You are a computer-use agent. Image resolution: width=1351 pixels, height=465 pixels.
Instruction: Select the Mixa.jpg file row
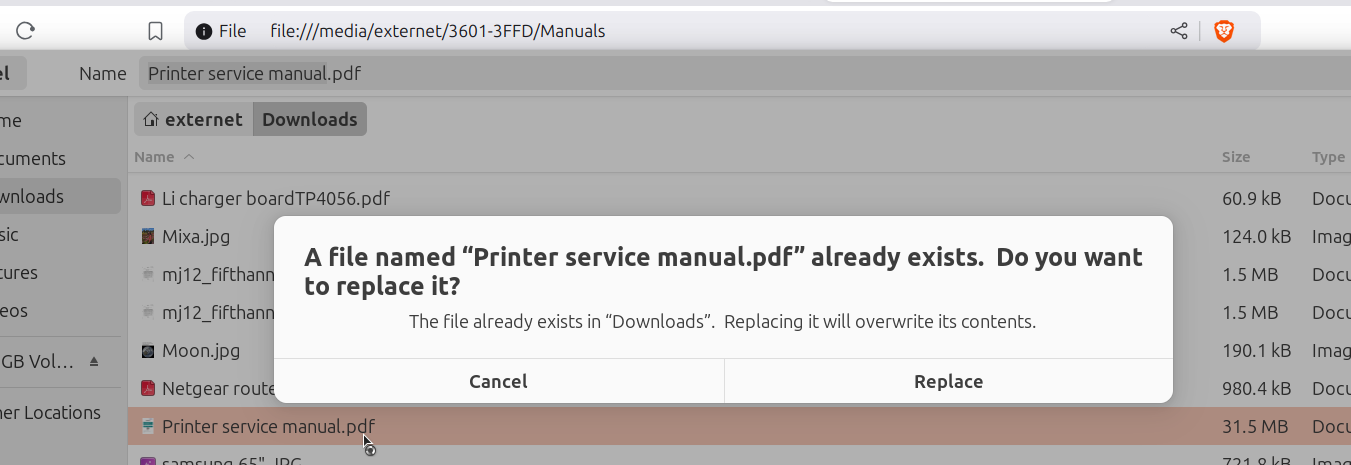[x=740, y=237]
